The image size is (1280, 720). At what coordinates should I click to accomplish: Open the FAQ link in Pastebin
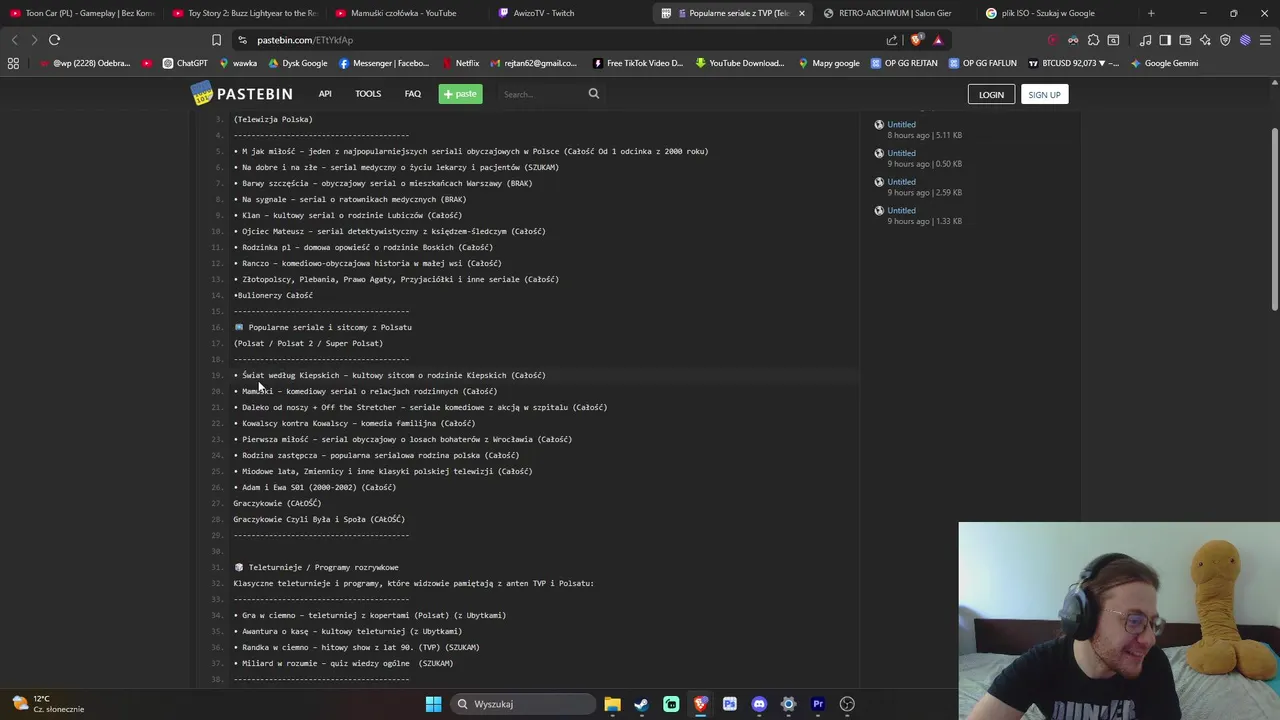coord(413,94)
